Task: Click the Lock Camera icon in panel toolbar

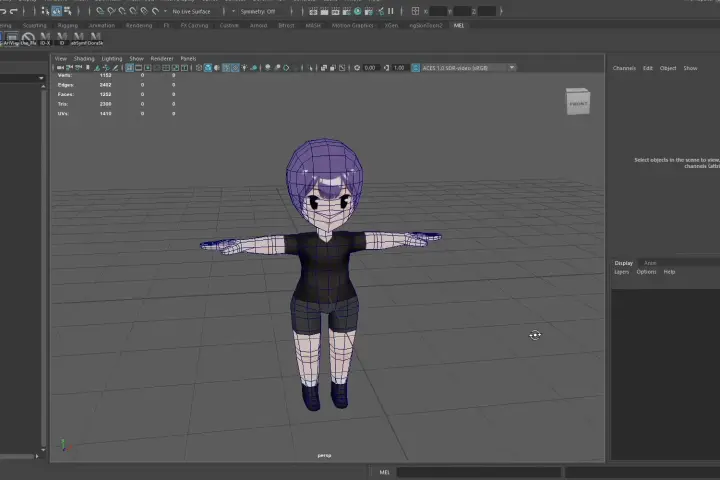Action: coord(69,68)
